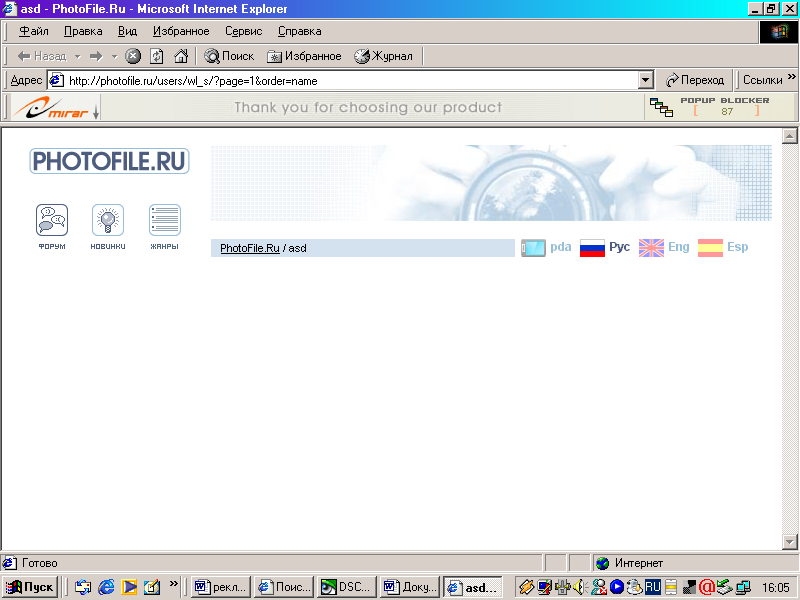
Task: Refresh the page with the Refresh icon
Action: click(157, 56)
